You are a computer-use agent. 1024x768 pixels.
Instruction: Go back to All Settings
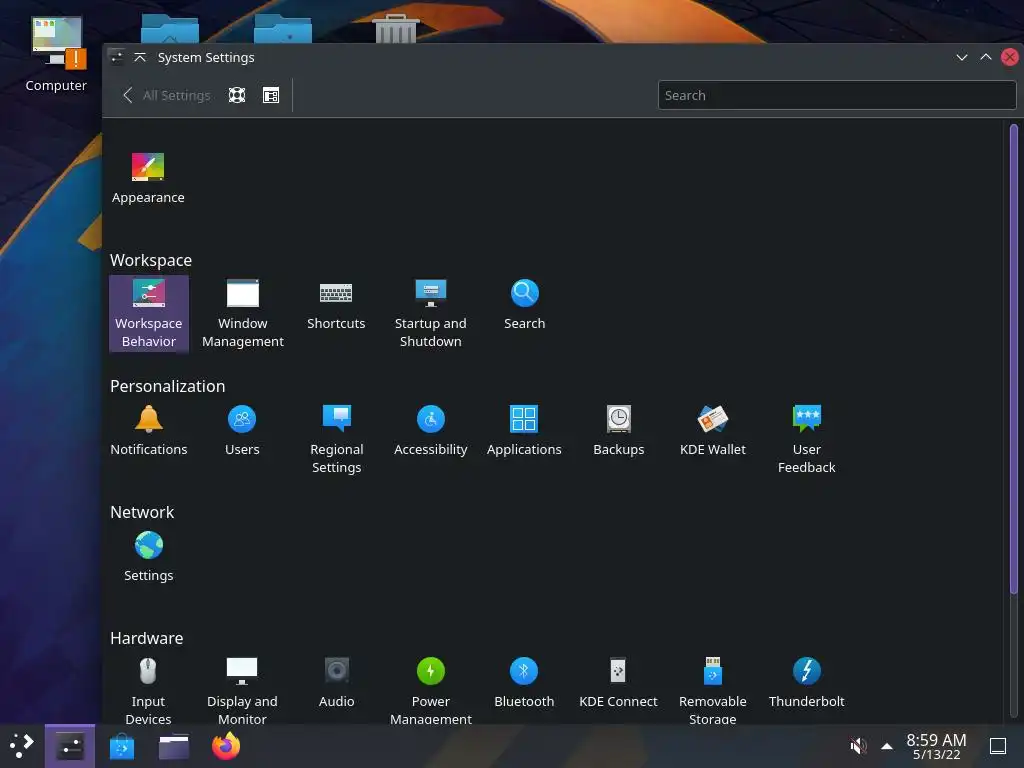coord(167,95)
